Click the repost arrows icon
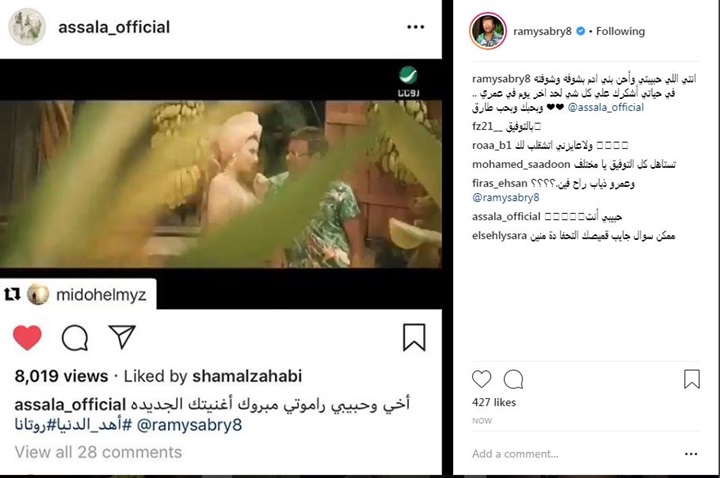This screenshot has width=720, height=478. (x=12, y=294)
